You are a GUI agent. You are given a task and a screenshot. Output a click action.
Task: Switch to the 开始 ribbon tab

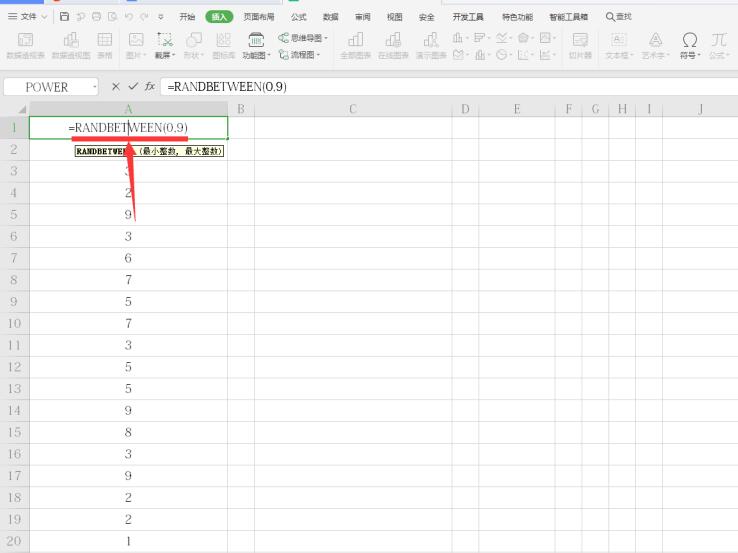tap(187, 17)
